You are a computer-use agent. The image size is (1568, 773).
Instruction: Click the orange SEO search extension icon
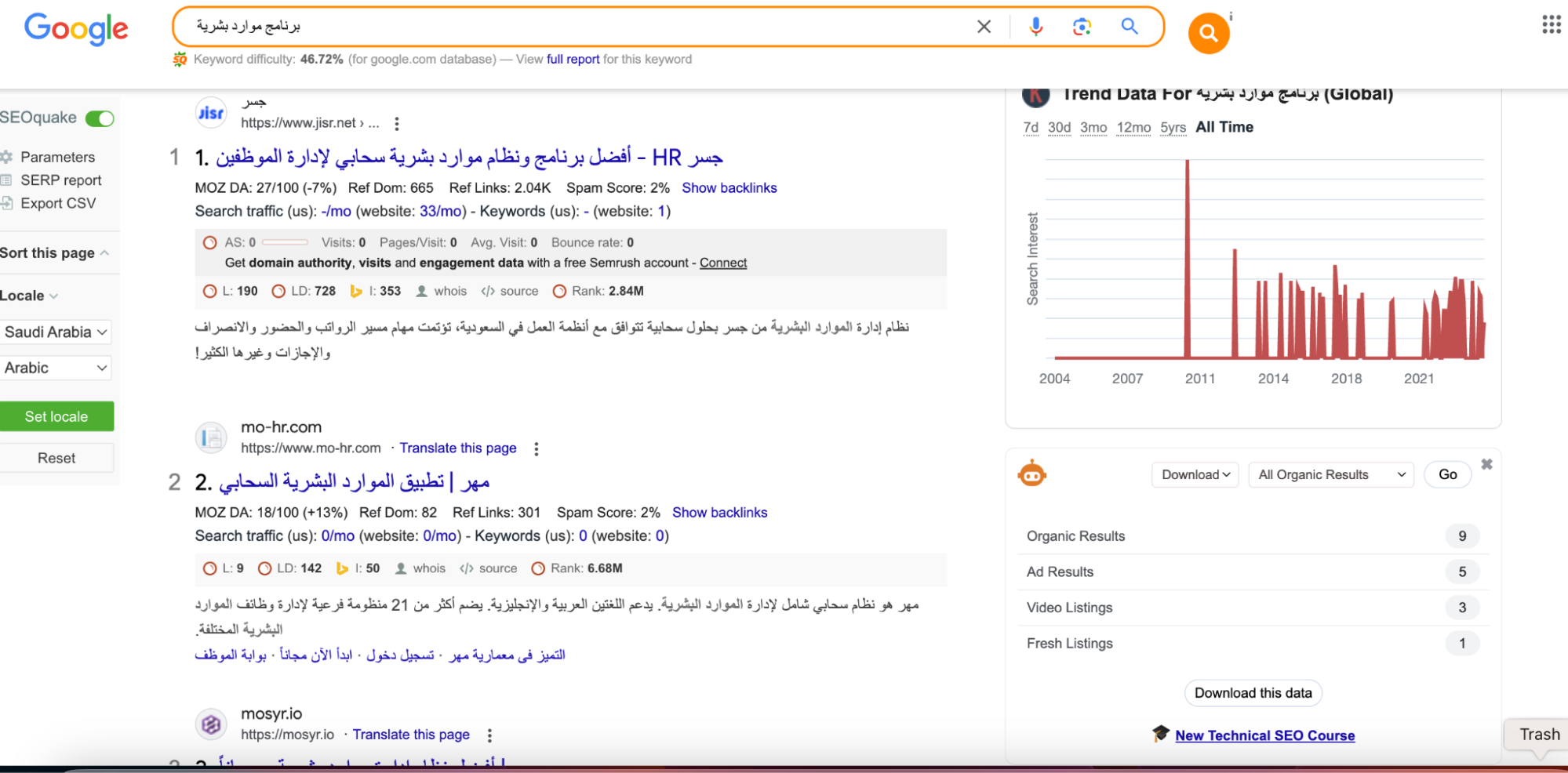point(1208,33)
